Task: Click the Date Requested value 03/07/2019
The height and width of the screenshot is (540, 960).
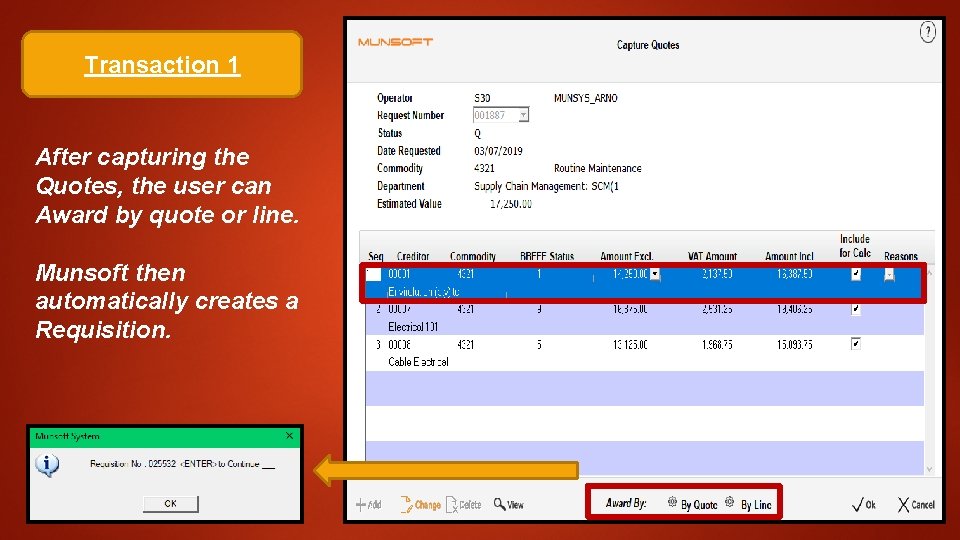Action: (498, 151)
